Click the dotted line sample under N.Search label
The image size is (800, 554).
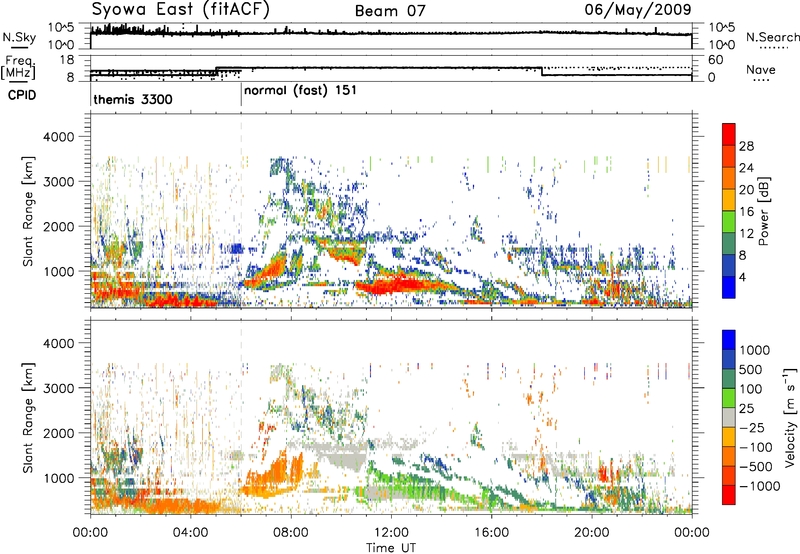tap(773, 48)
